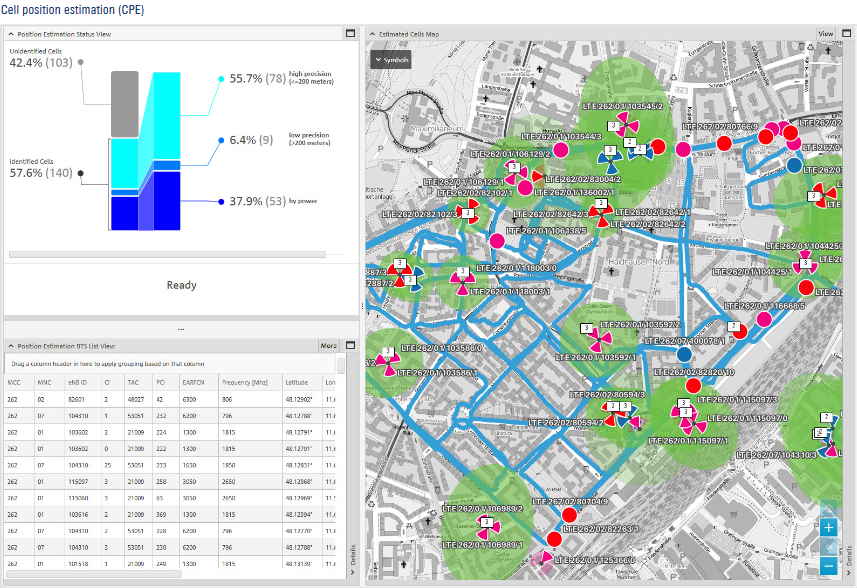Collapse the Estimated Cells Map section
The image size is (857, 588).
coord(372,34)
